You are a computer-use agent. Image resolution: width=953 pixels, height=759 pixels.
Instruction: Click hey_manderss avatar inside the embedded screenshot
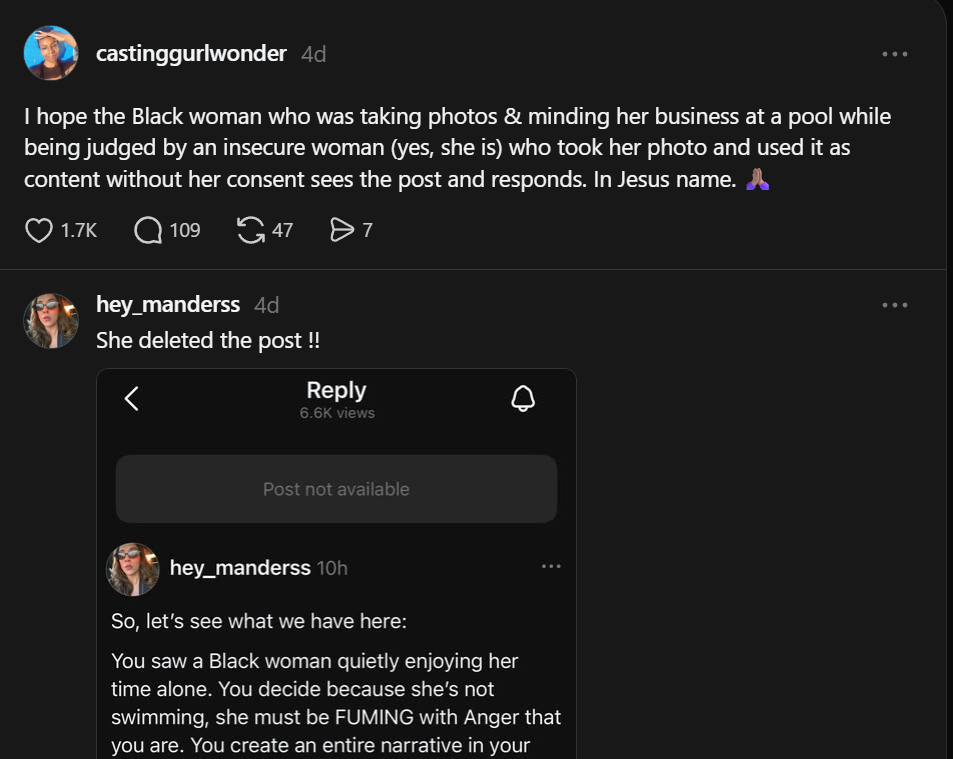pyautogui.click(x=133, y=569)
